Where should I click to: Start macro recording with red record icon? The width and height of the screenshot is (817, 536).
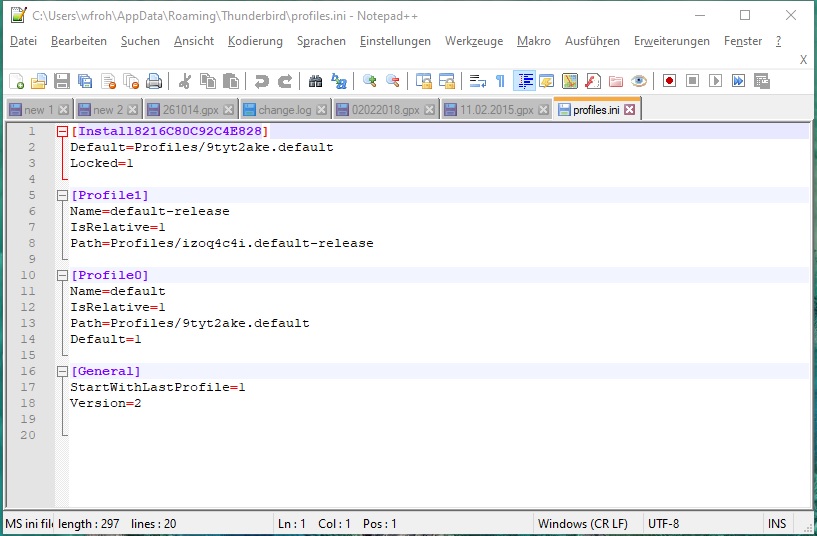pyautogui.click(x=669, y=81)
